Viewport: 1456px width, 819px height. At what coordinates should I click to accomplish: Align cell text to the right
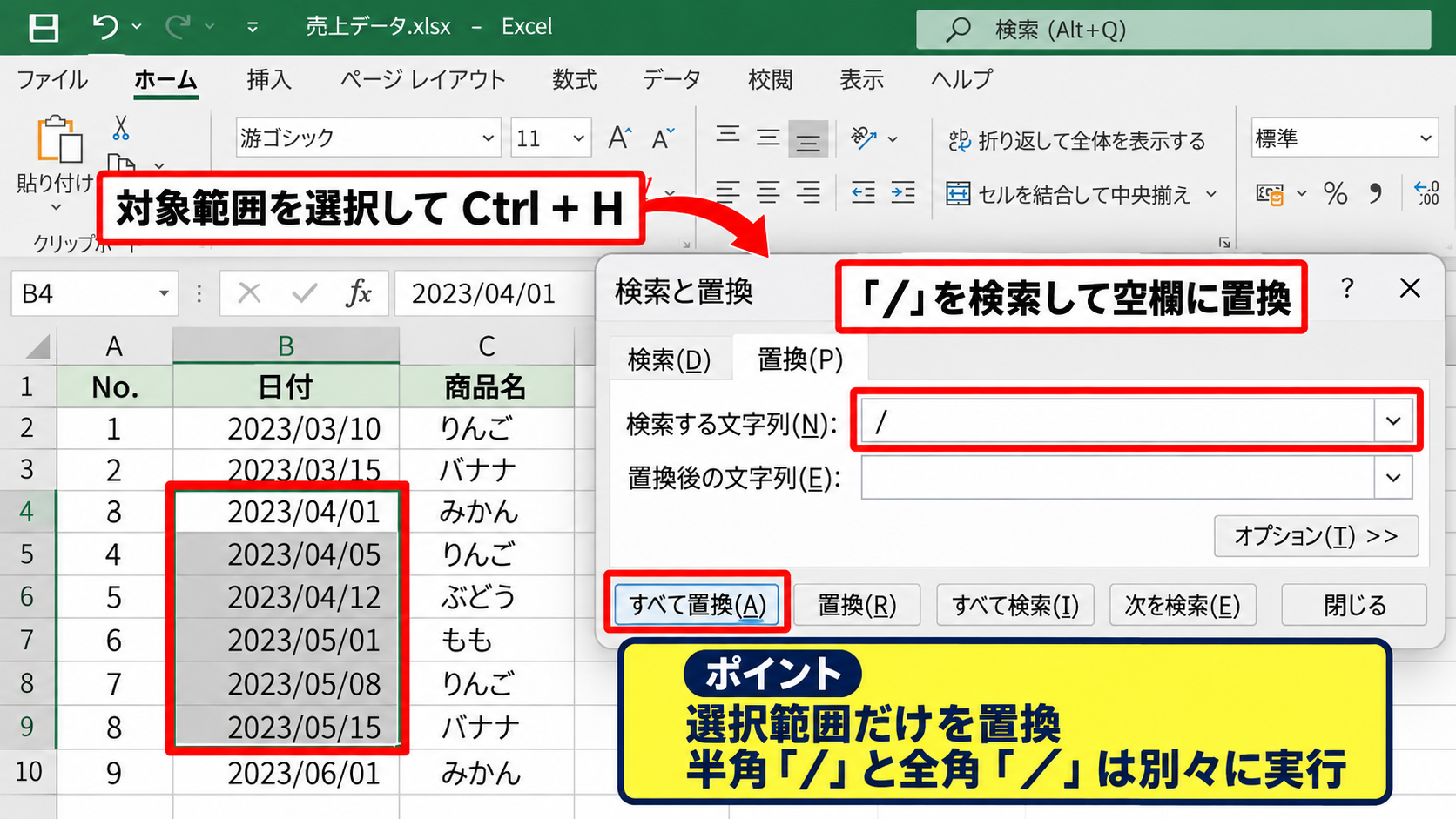[808, 192]
